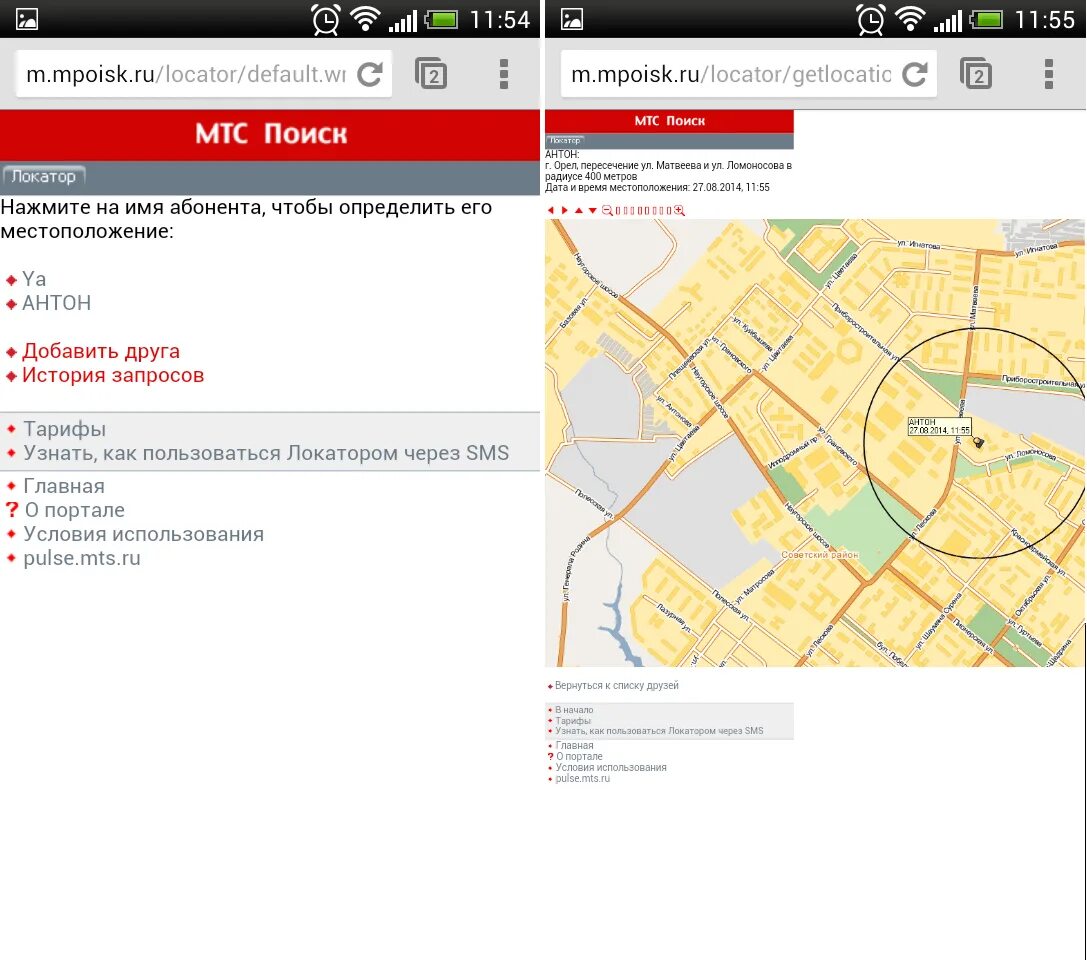The image size is (1087, 960).
Task: Go to Главная on right page
Action: click(x=574, y=746)
